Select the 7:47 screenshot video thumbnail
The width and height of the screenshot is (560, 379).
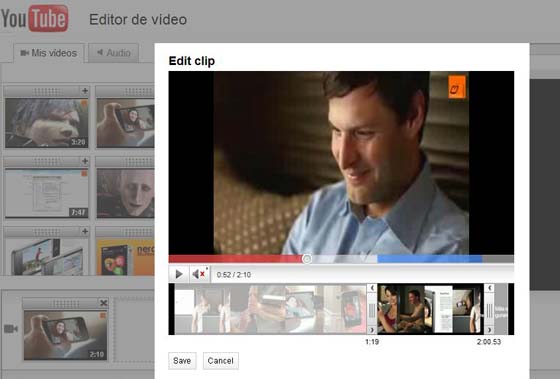(46, 193)
